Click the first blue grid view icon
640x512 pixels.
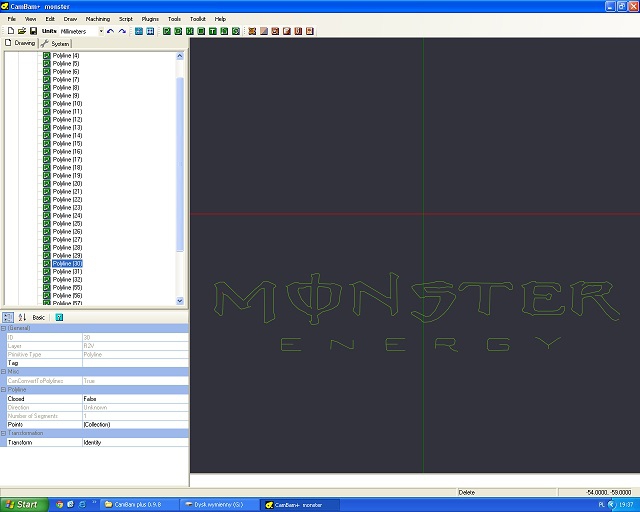(139, 31)
